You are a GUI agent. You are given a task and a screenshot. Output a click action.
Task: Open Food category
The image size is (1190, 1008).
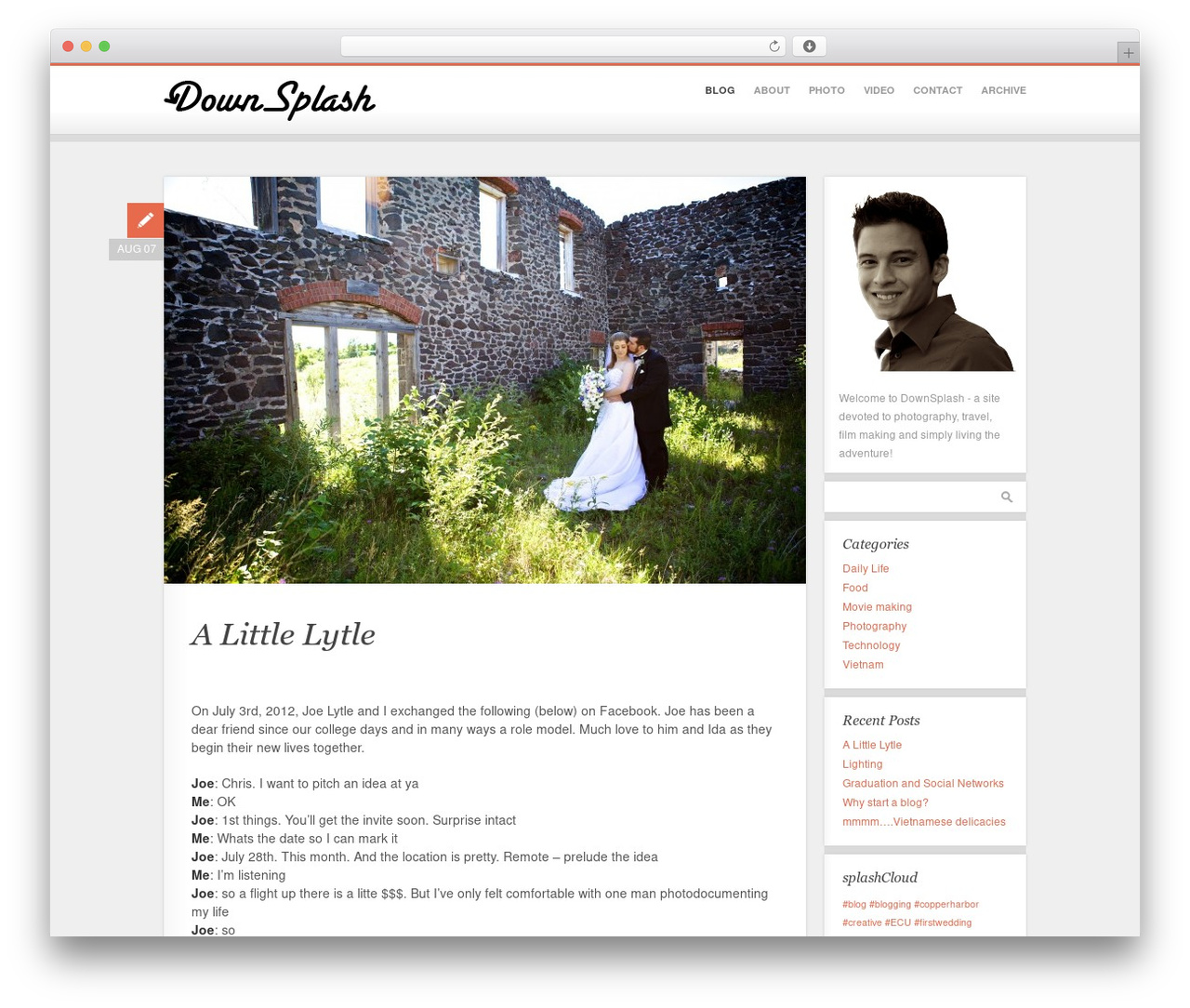click(x=855, y=588)
